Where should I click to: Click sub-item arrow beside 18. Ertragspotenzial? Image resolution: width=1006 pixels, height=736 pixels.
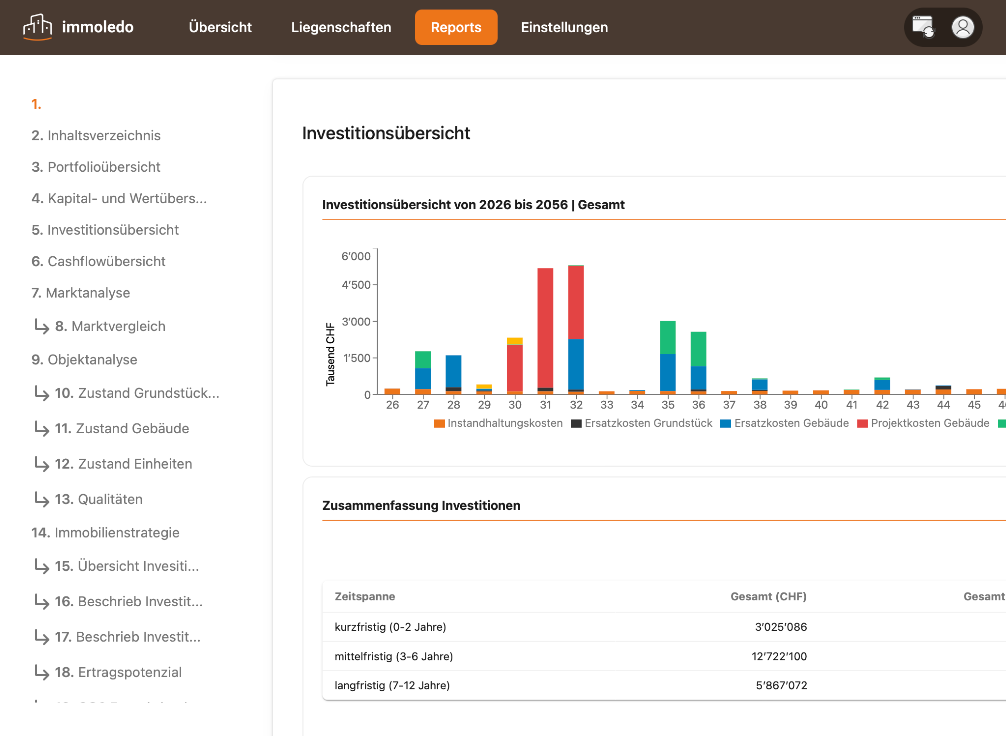click(42, 672)
